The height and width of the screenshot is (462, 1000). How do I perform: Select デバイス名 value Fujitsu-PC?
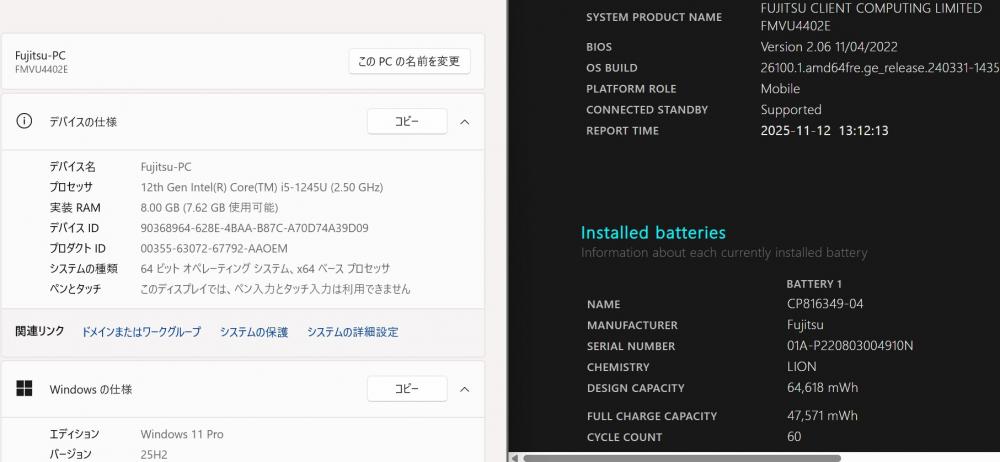coord(166,167)
